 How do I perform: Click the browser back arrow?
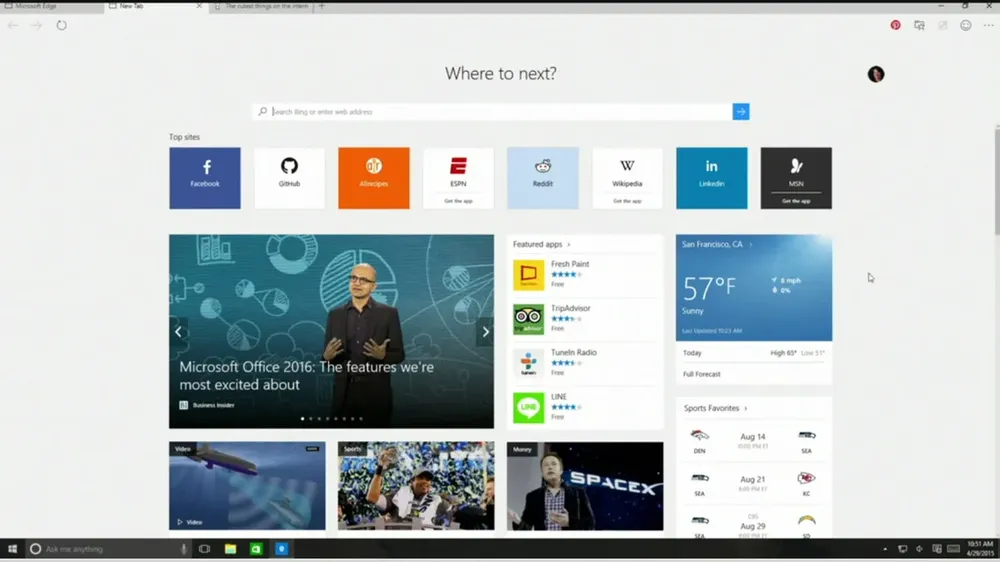point(13,25)
